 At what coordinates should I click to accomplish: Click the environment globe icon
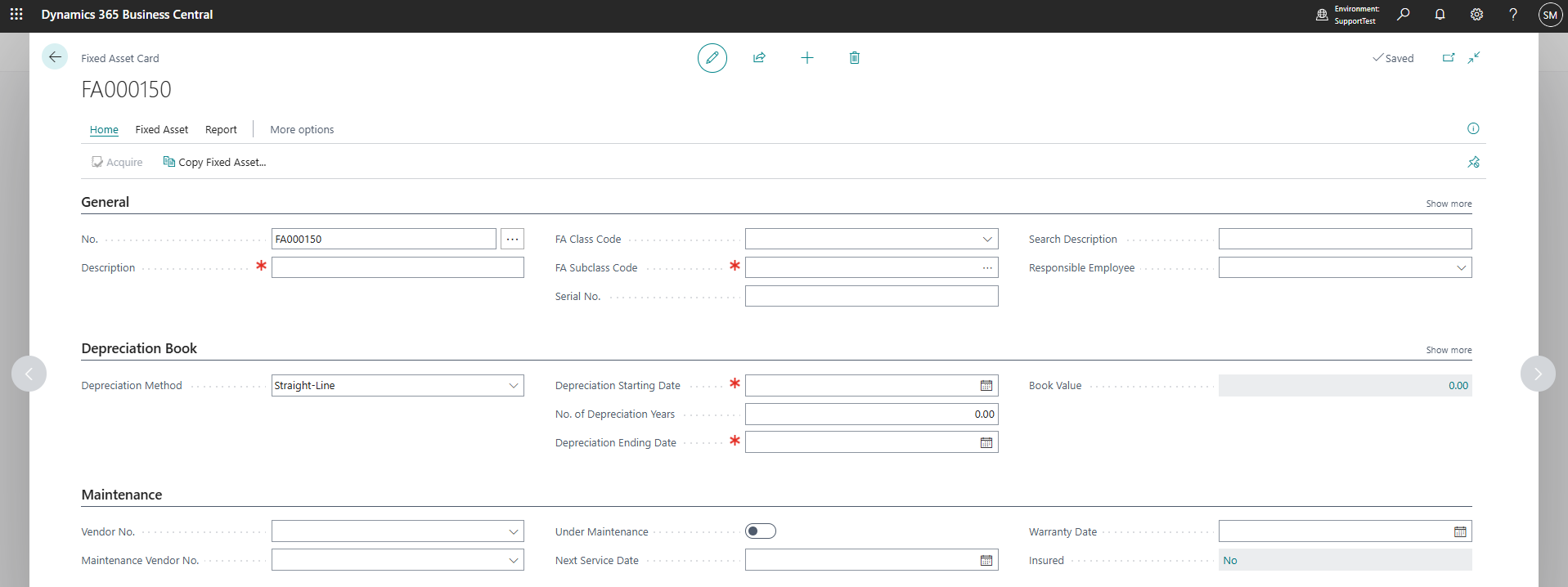pyautogui.click(x=1322, y=15)
